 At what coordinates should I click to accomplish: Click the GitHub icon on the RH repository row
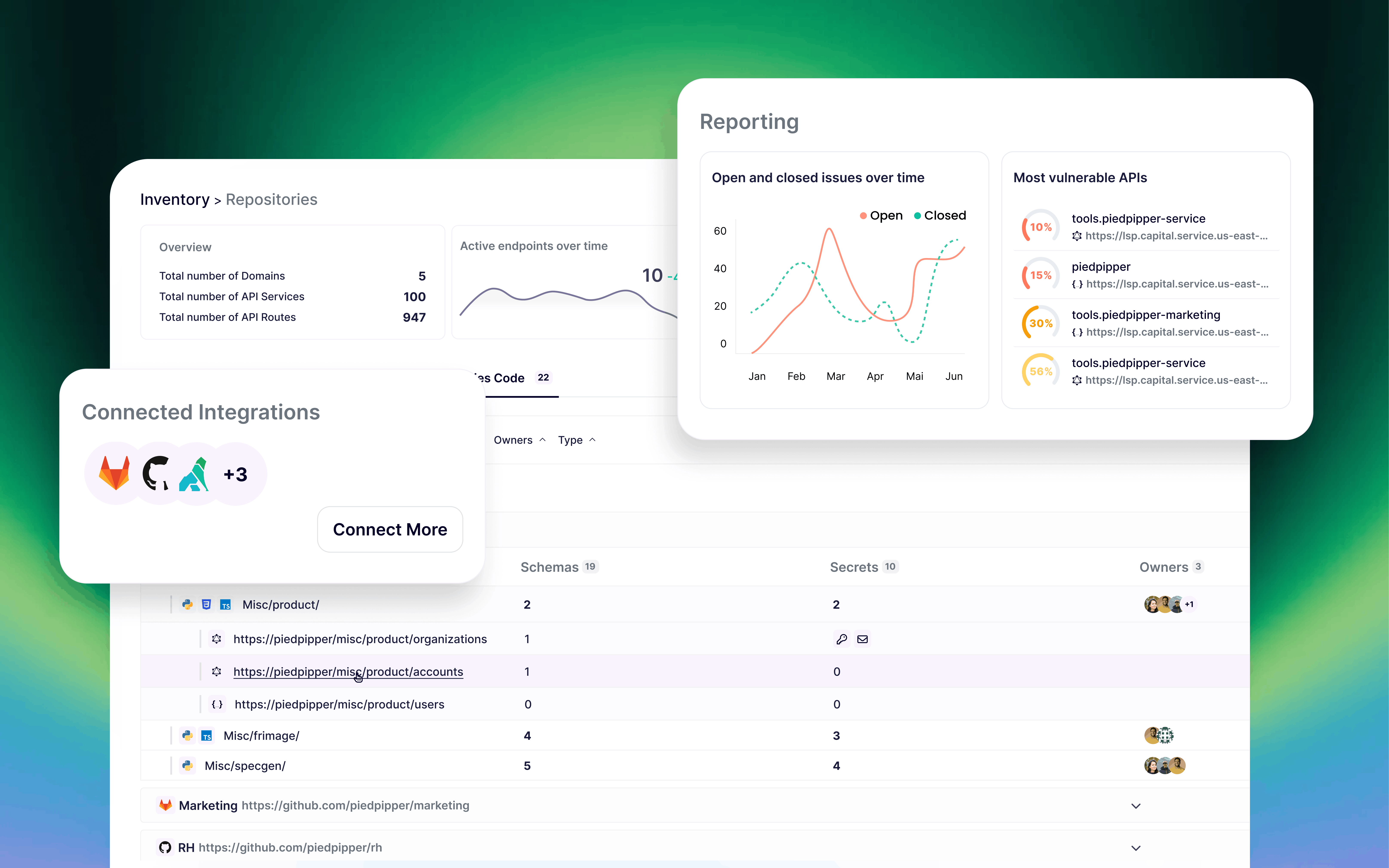(x=165, y=847)
